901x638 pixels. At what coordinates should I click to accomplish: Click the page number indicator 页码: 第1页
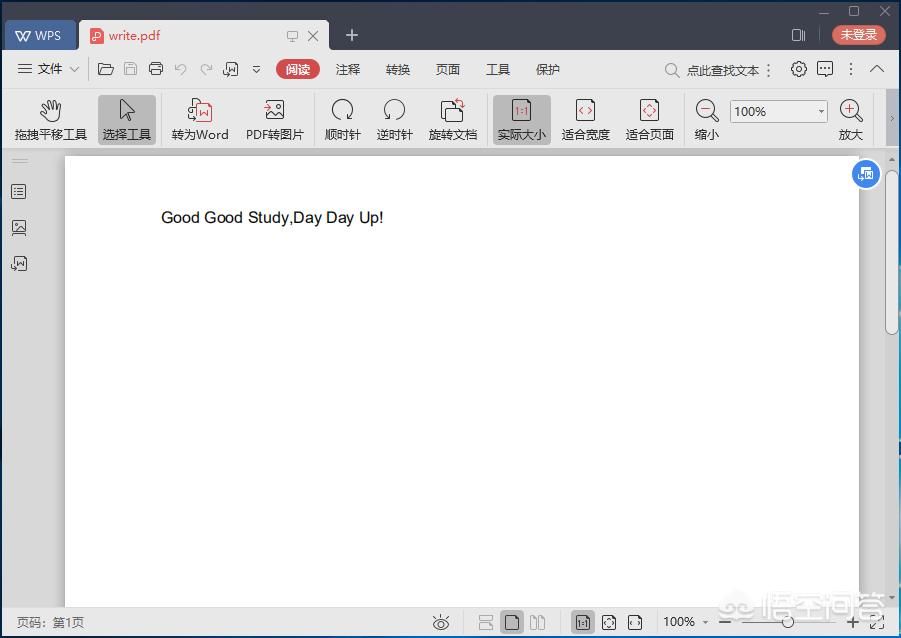tap(51, 622)
